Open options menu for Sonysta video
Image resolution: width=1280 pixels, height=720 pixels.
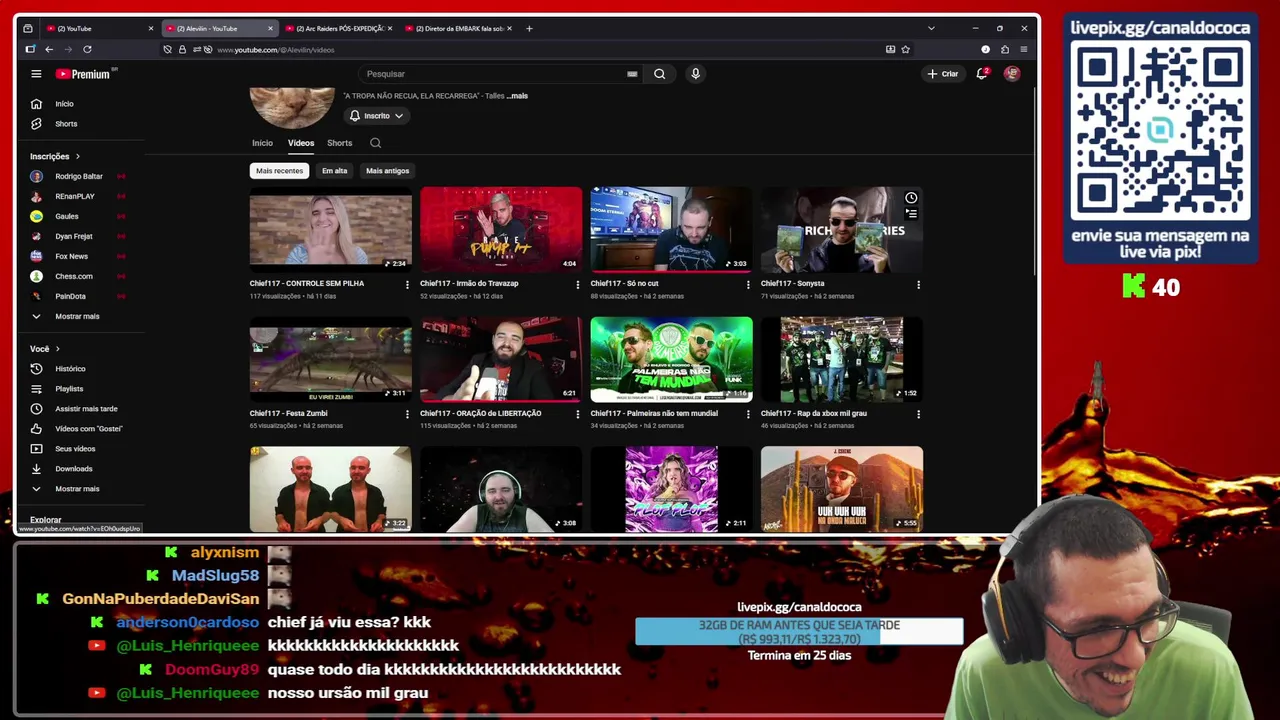coord(918,285)
